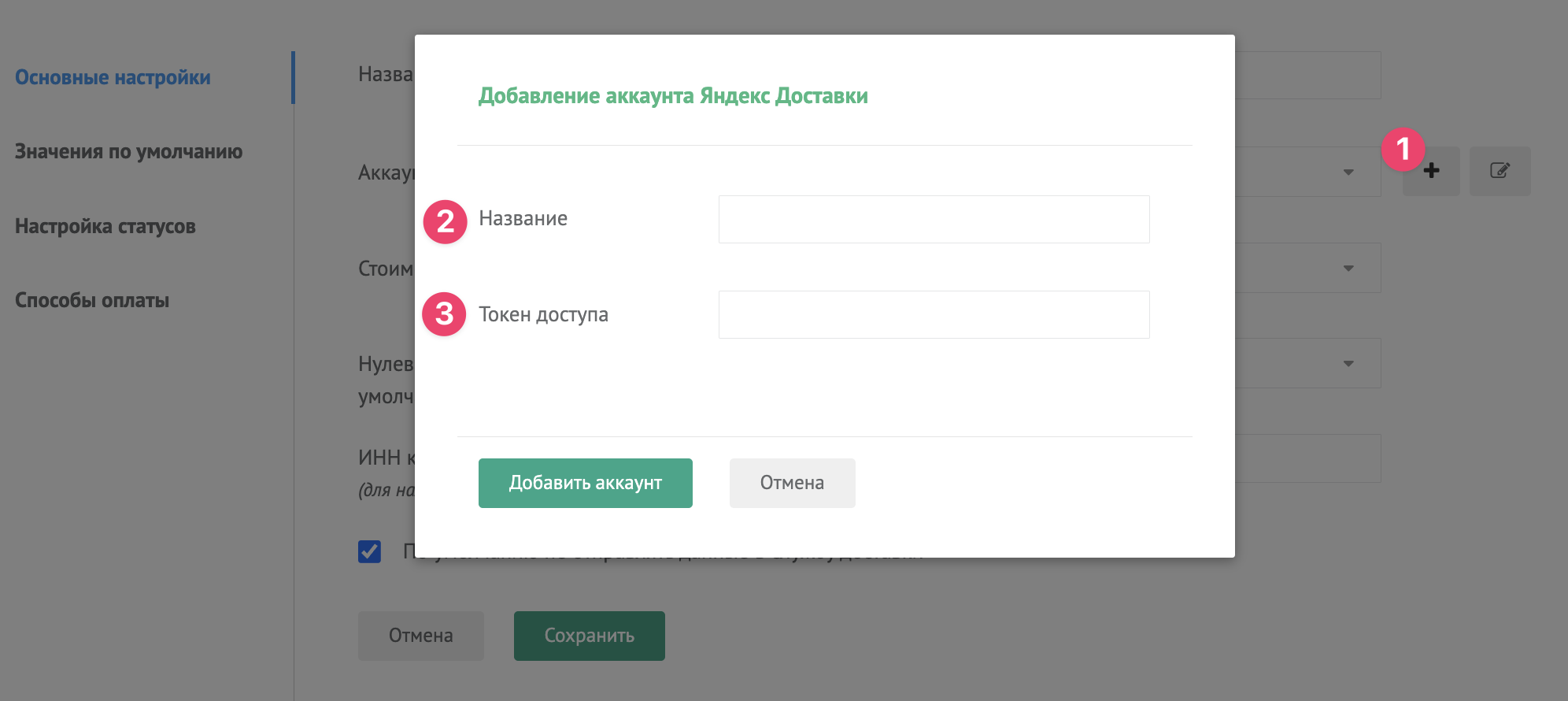Open Основные настройки tab
The image size is (1568, 701).
[113, 77]
